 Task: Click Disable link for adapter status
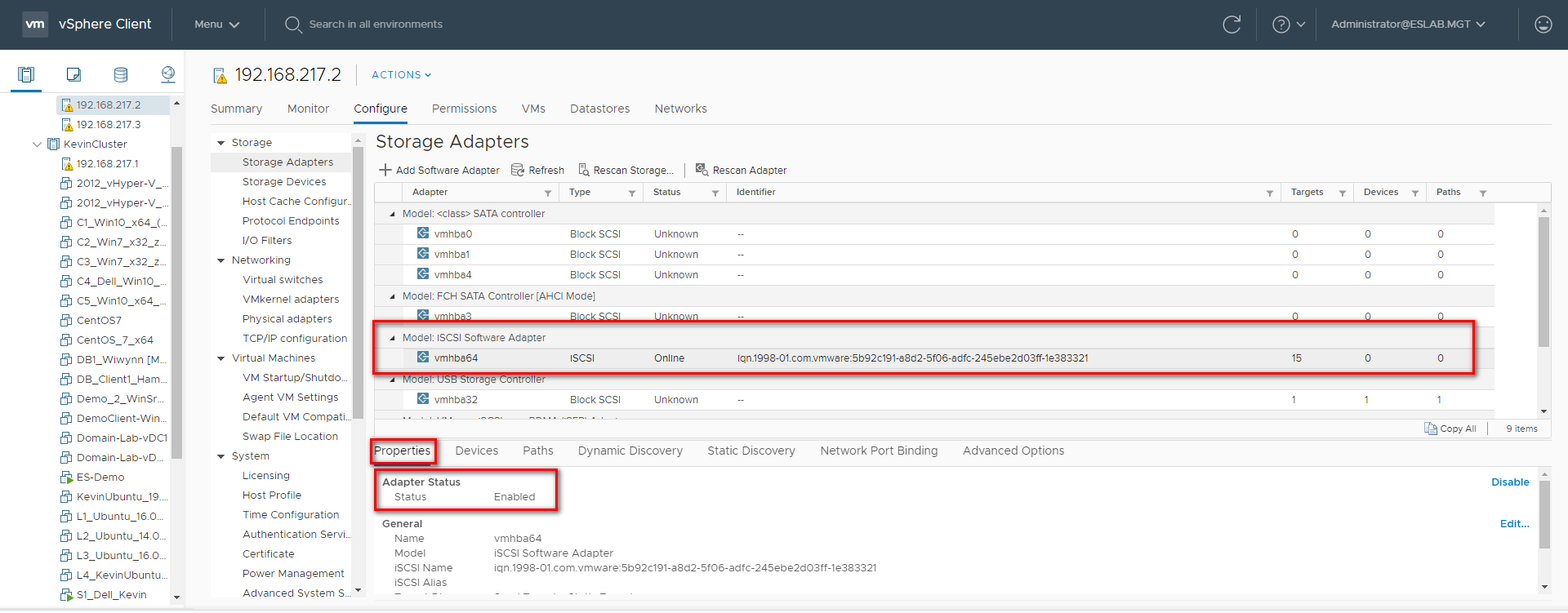tap(1509, 482)
